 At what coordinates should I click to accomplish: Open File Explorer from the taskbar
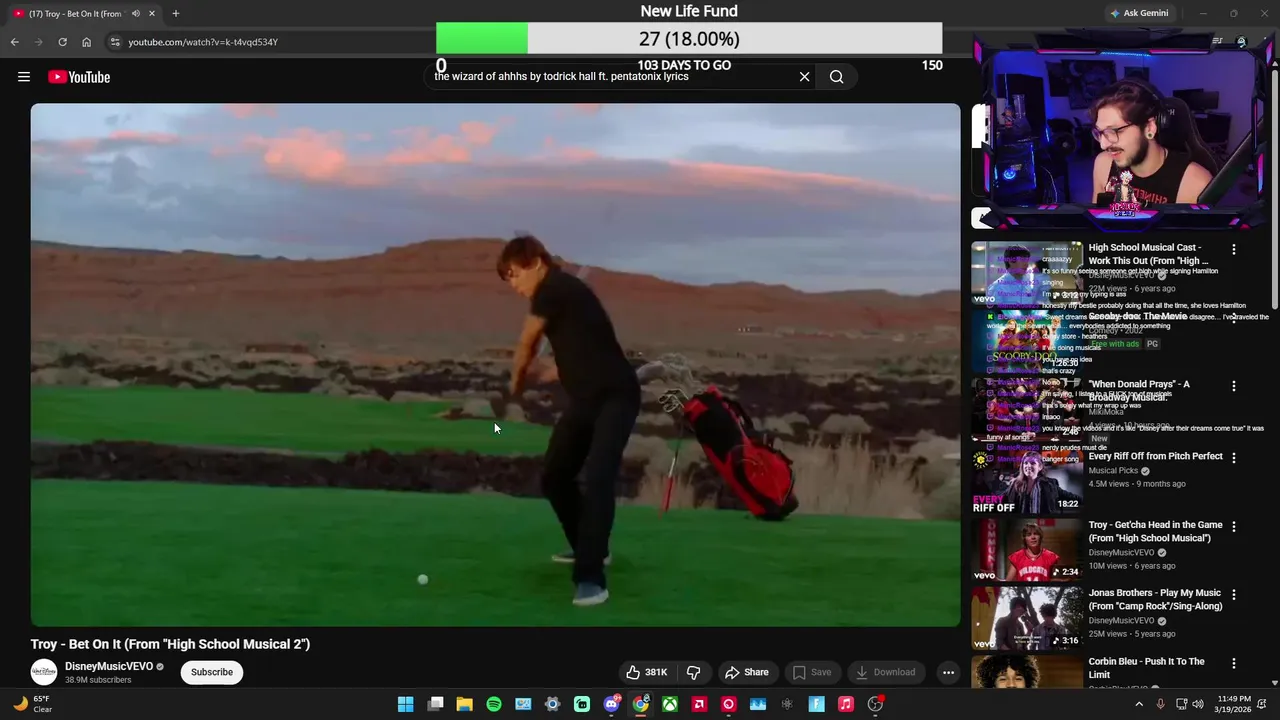464,704
